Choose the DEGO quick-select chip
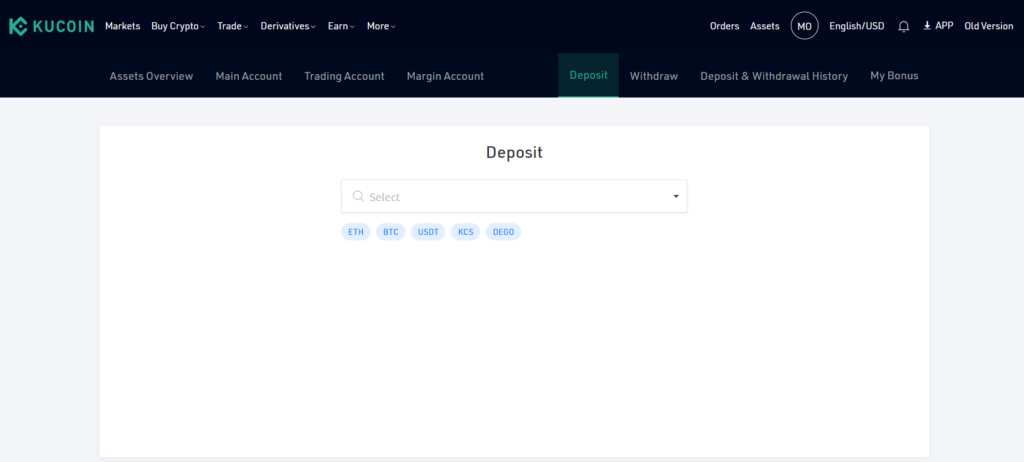This screenshot has height=462, width=1024. point(504,232)
